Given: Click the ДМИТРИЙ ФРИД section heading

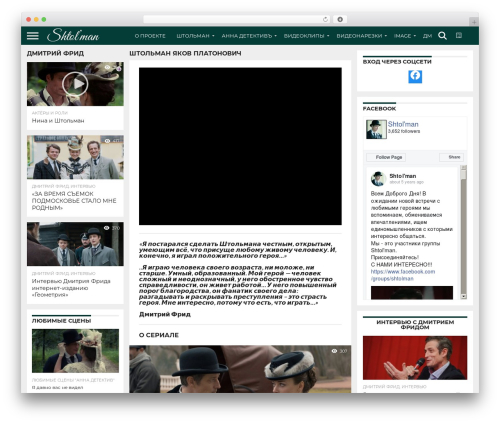Looking at the screenshot, I should 55,53.
